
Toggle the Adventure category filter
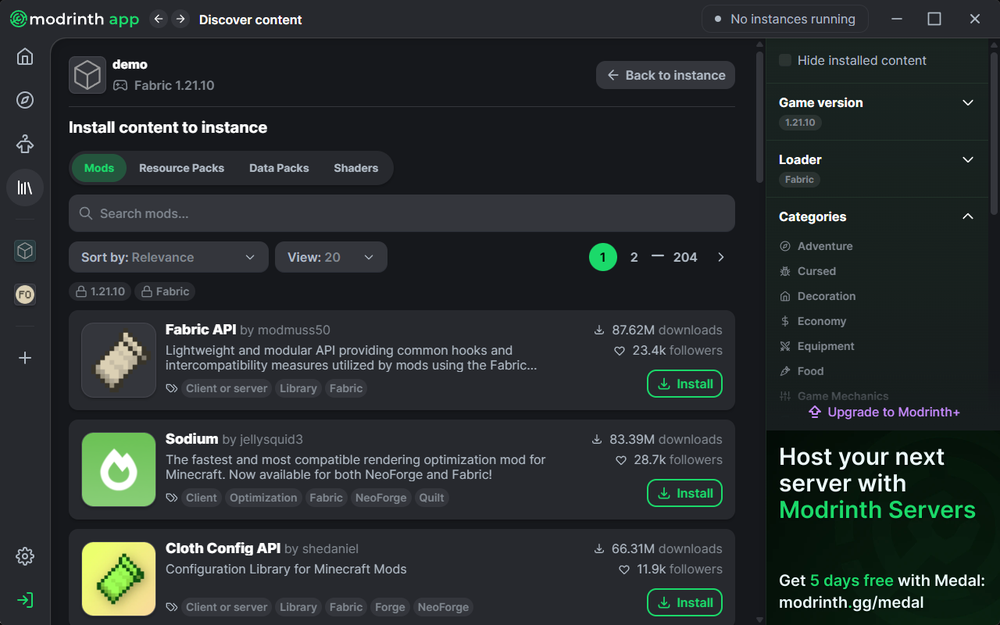(x=825, y=246)
